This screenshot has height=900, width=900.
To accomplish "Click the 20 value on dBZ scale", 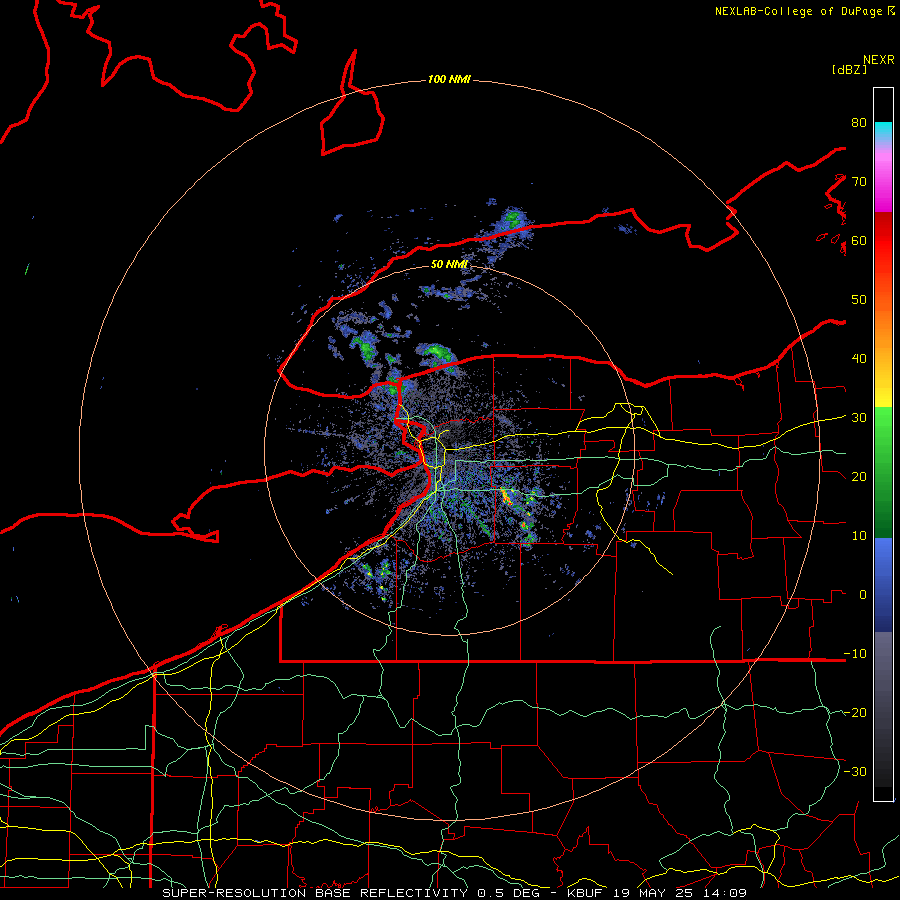I will pos(859,476).
